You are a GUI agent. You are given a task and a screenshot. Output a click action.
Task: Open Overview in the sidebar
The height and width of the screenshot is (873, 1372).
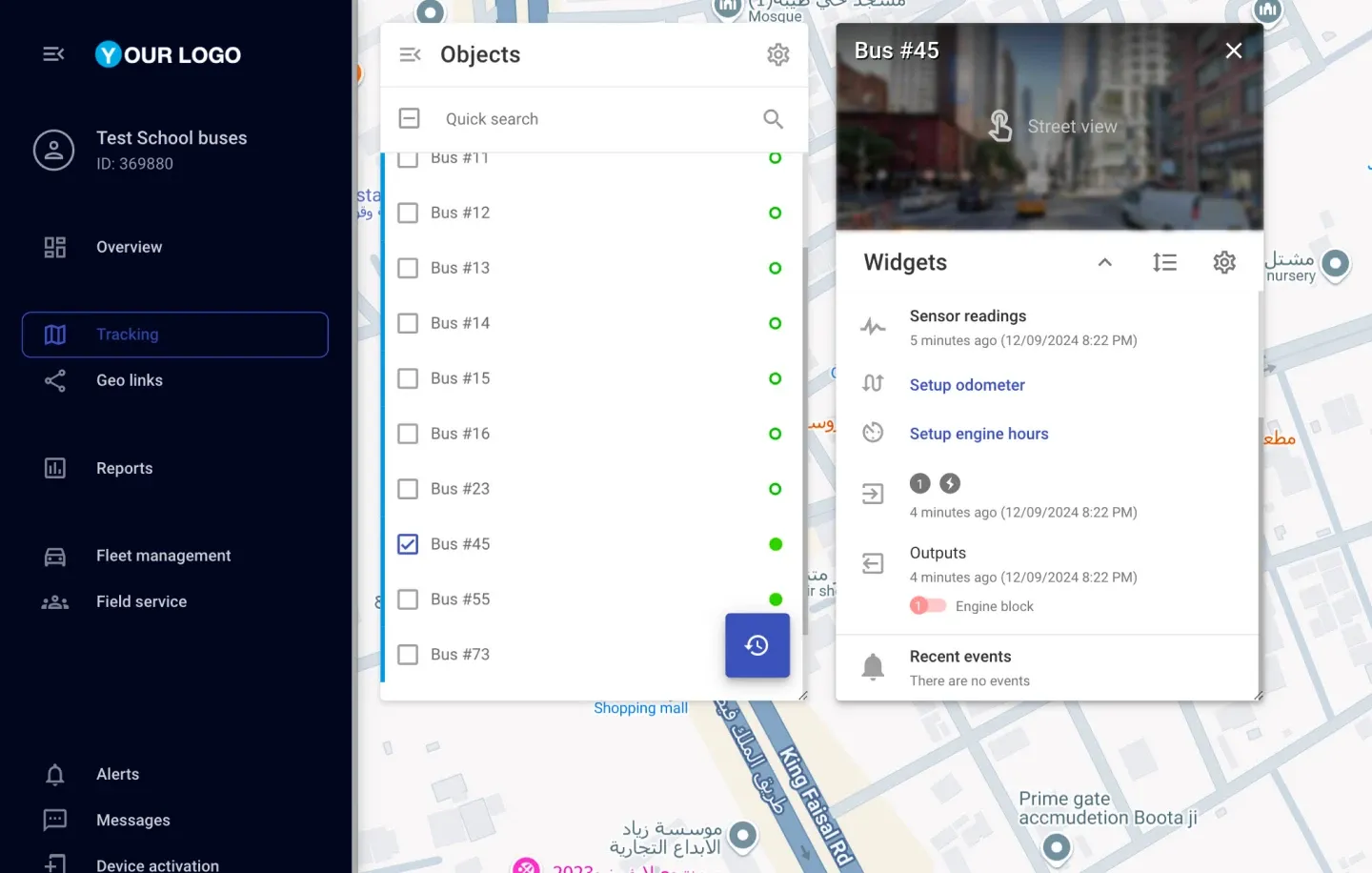129,247
